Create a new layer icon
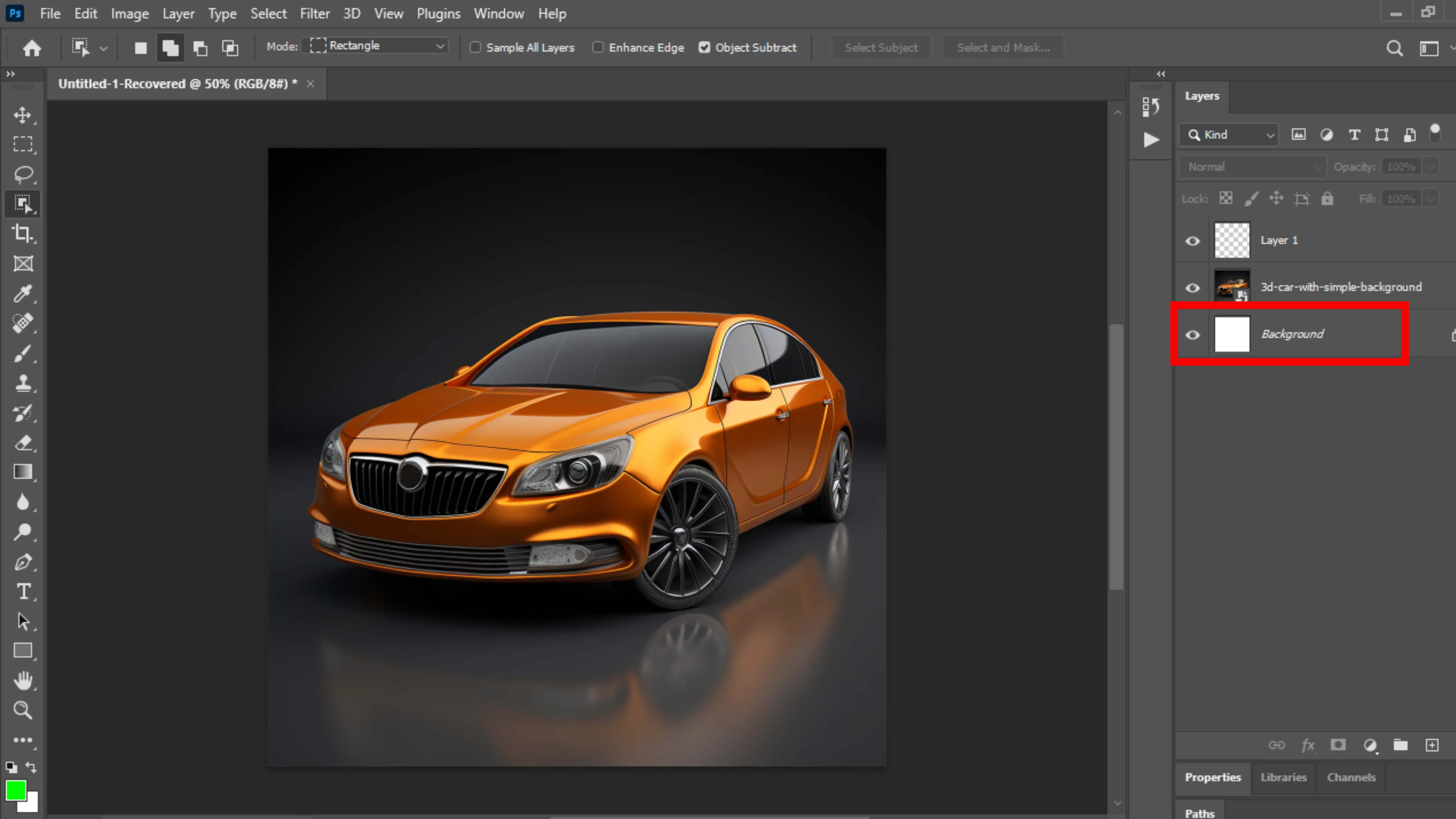Screen dimensions: 1456x819 pos(1432,745)
